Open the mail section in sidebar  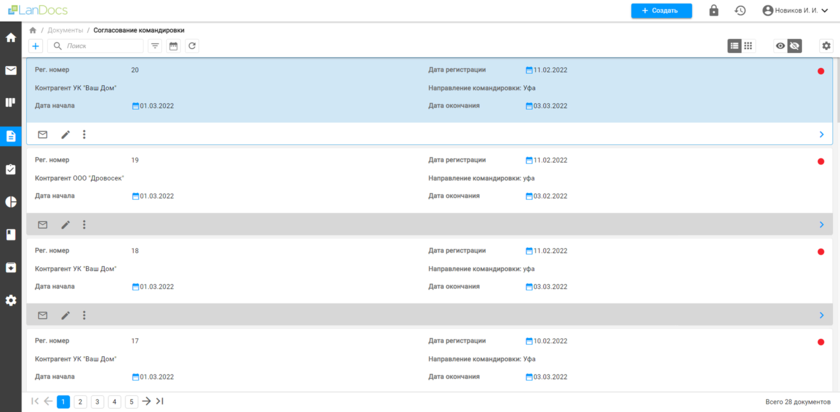11,71
